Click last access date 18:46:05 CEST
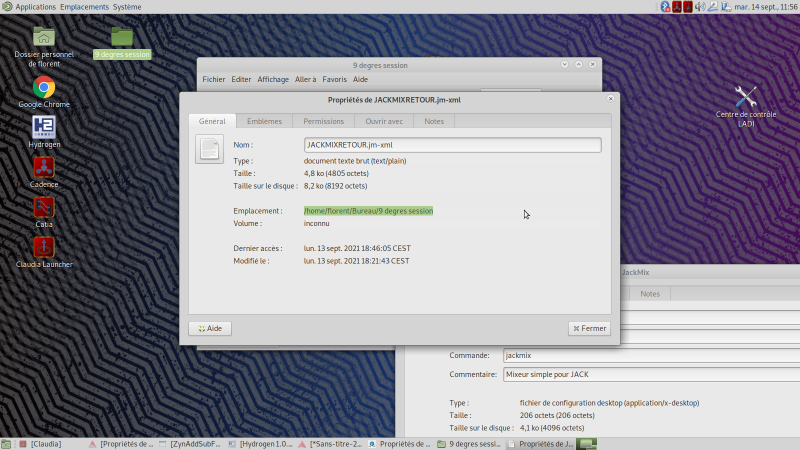 click(x=357, y=248)
